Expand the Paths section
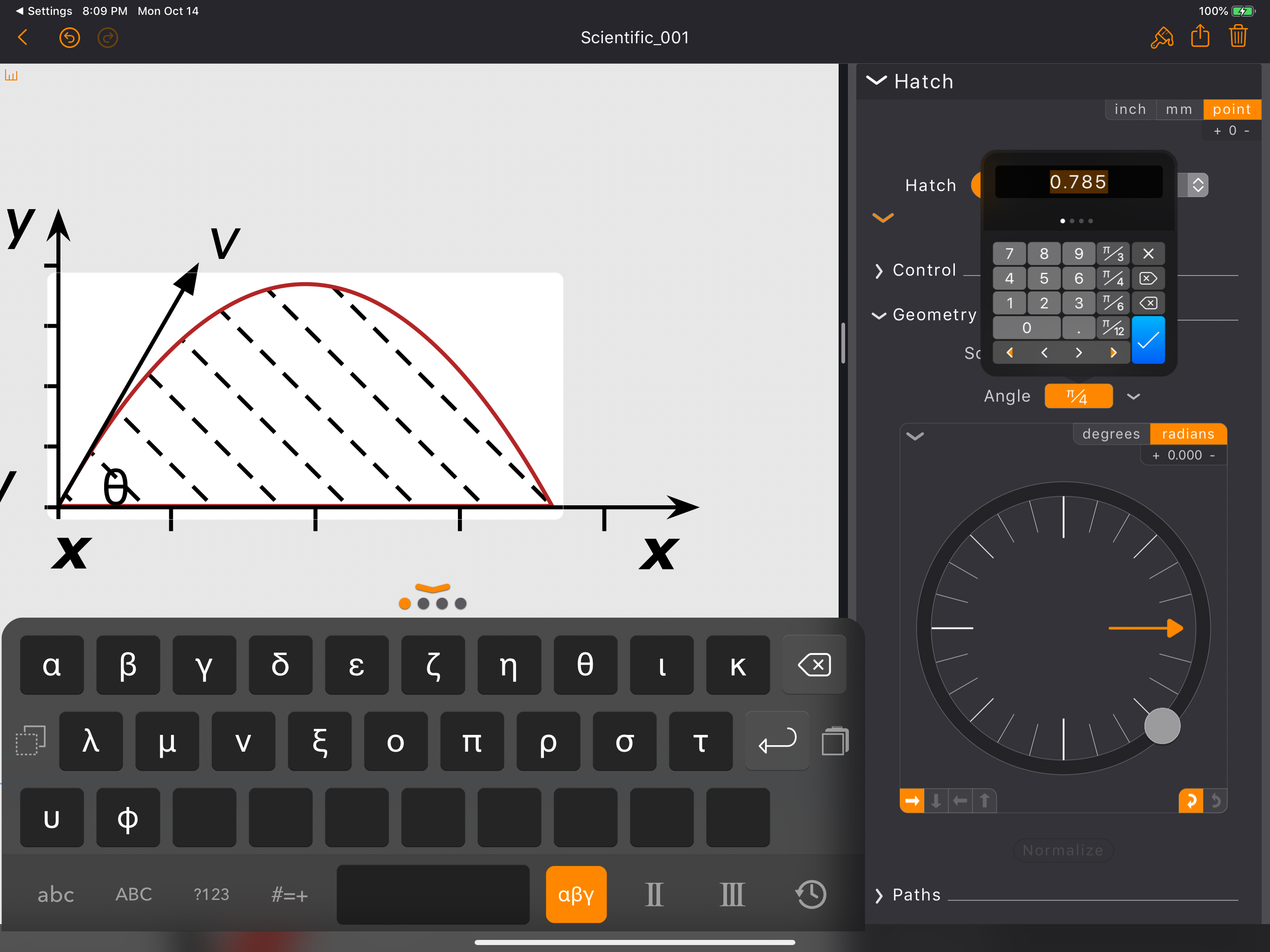 coord(879,896)
